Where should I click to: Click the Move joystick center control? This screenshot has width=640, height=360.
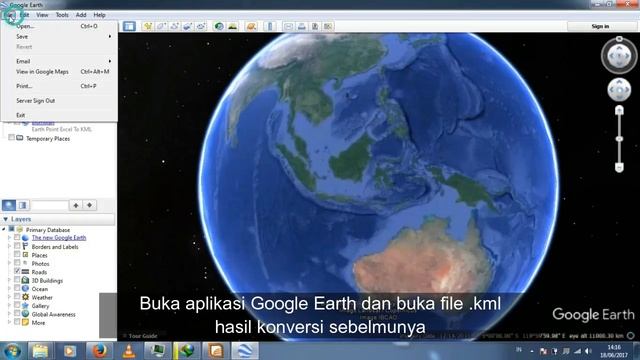click(619, 90)
